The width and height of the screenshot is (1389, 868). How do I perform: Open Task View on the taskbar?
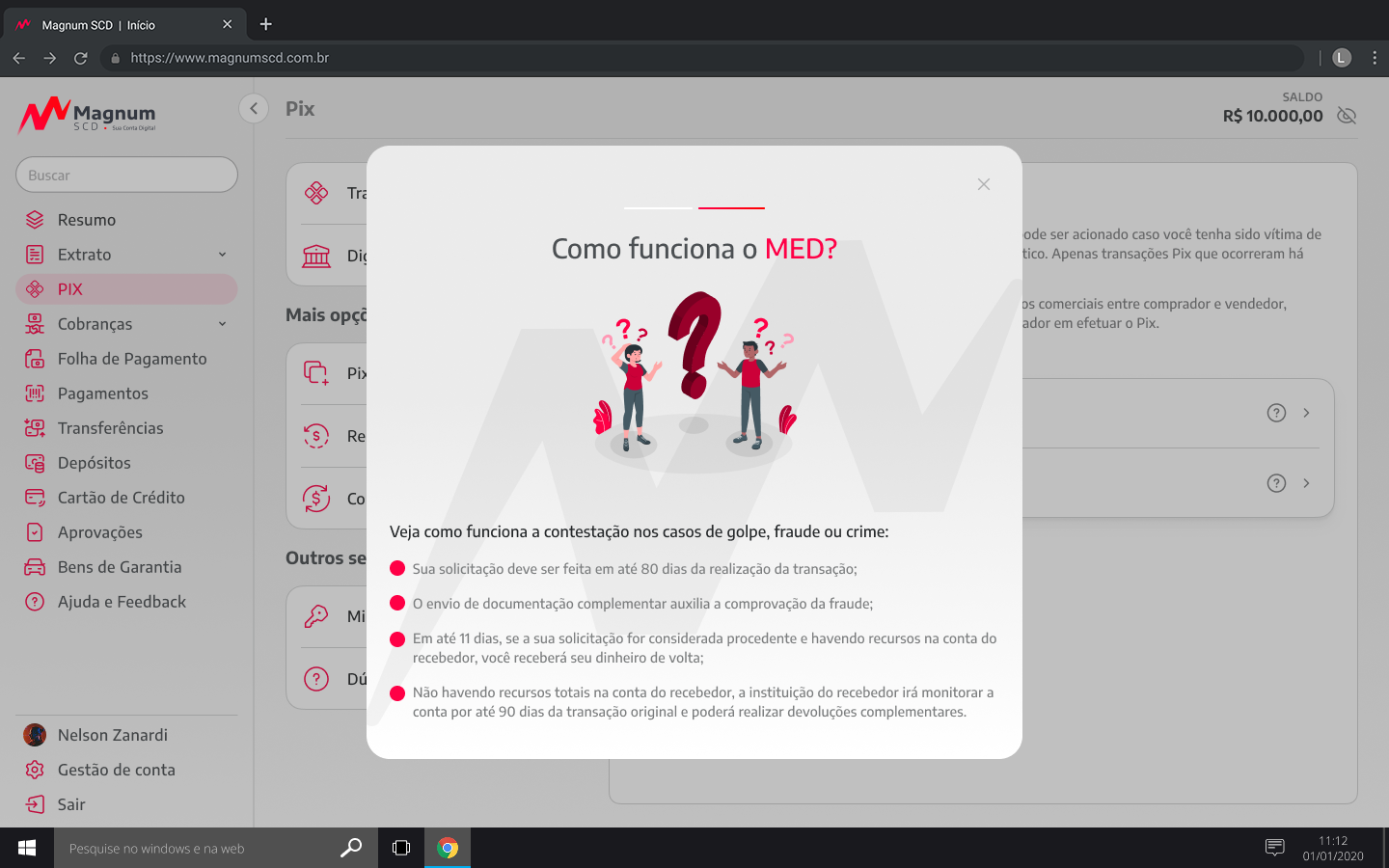click(x=401, y=848)
